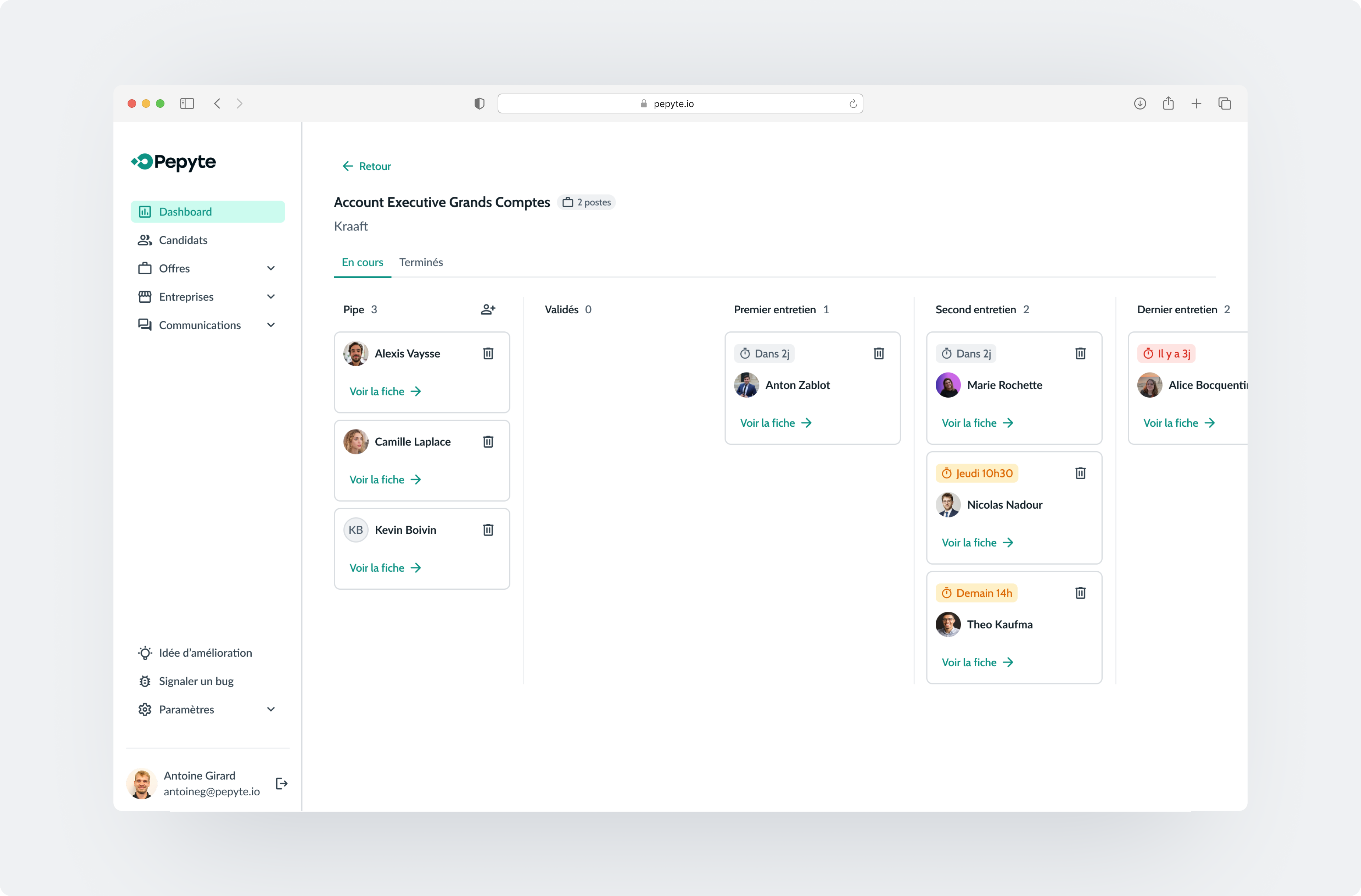This screenshot has height=896, width=1361.
Task: Click the KB initials avatar
Action: pos(356,530)
